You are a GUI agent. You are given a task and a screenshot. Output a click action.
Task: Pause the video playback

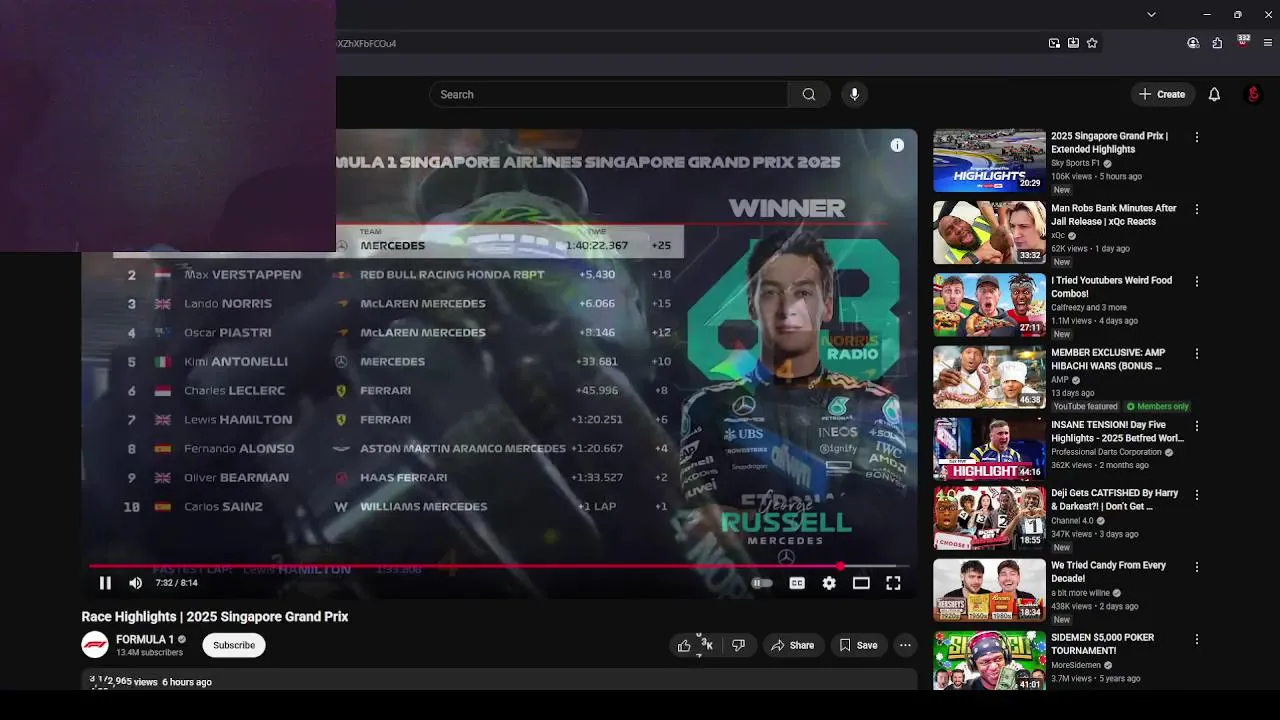105,583
